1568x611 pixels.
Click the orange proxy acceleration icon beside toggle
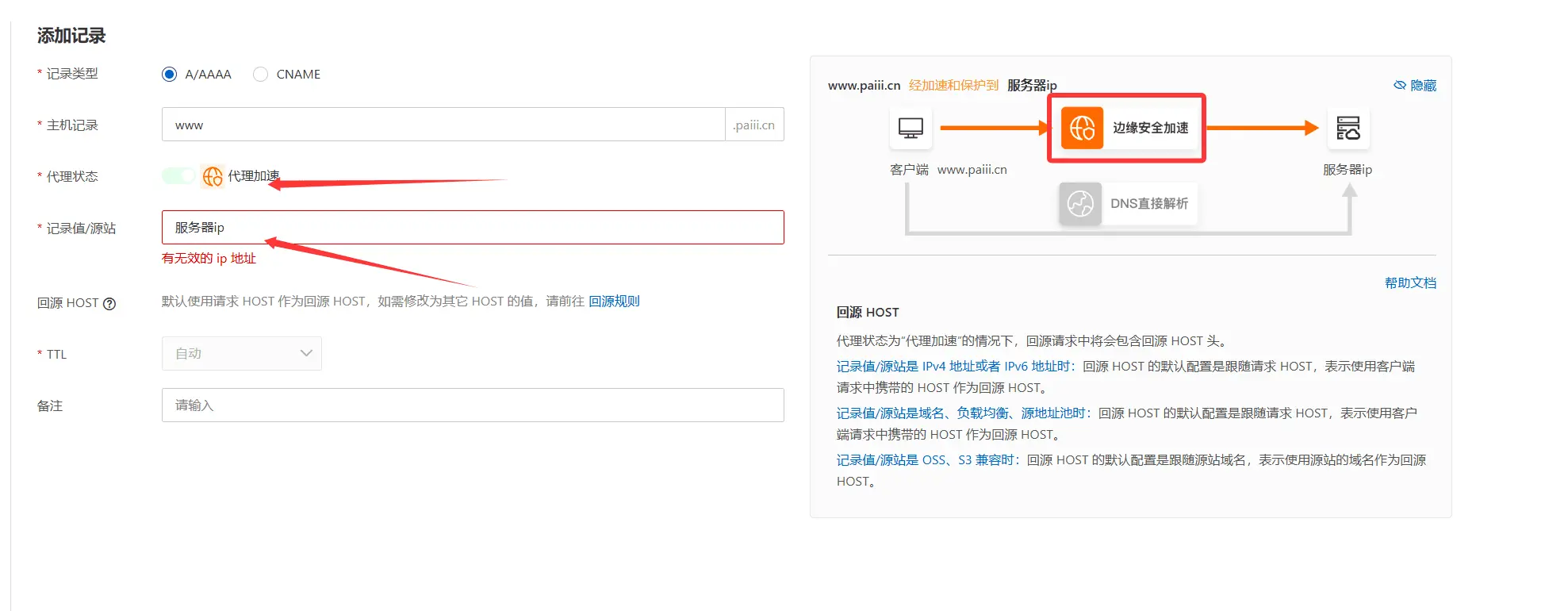tap(212, 176)
